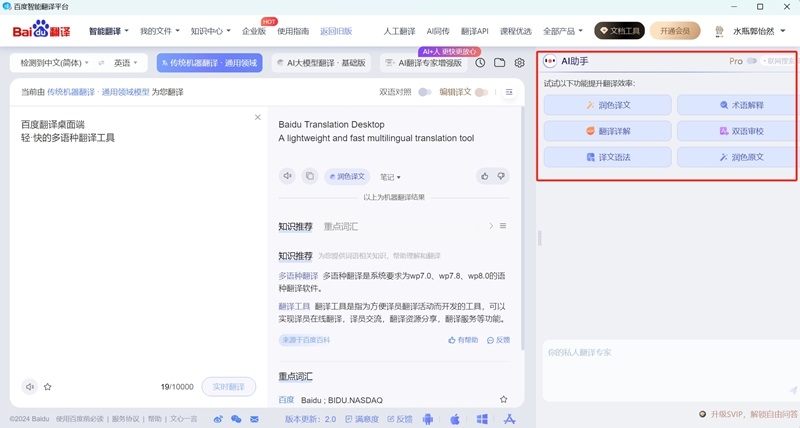This screenshot has height=428, width=800.
Task: Open the 笔记 notes dropdown
Action: pyautogui.click(x=390, y=177)
